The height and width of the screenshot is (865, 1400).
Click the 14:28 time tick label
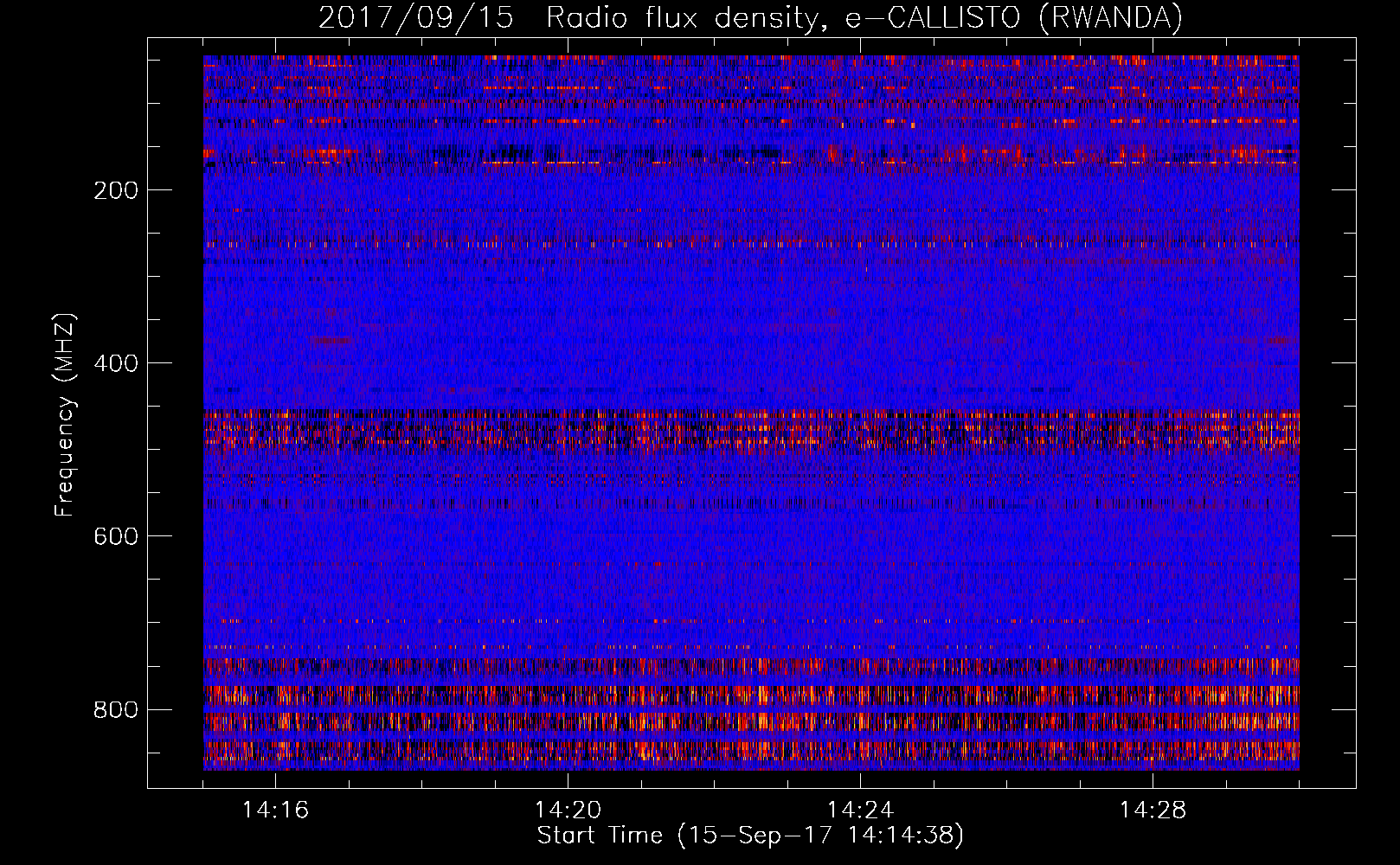pyautogui.click(x=1153, y=811)
